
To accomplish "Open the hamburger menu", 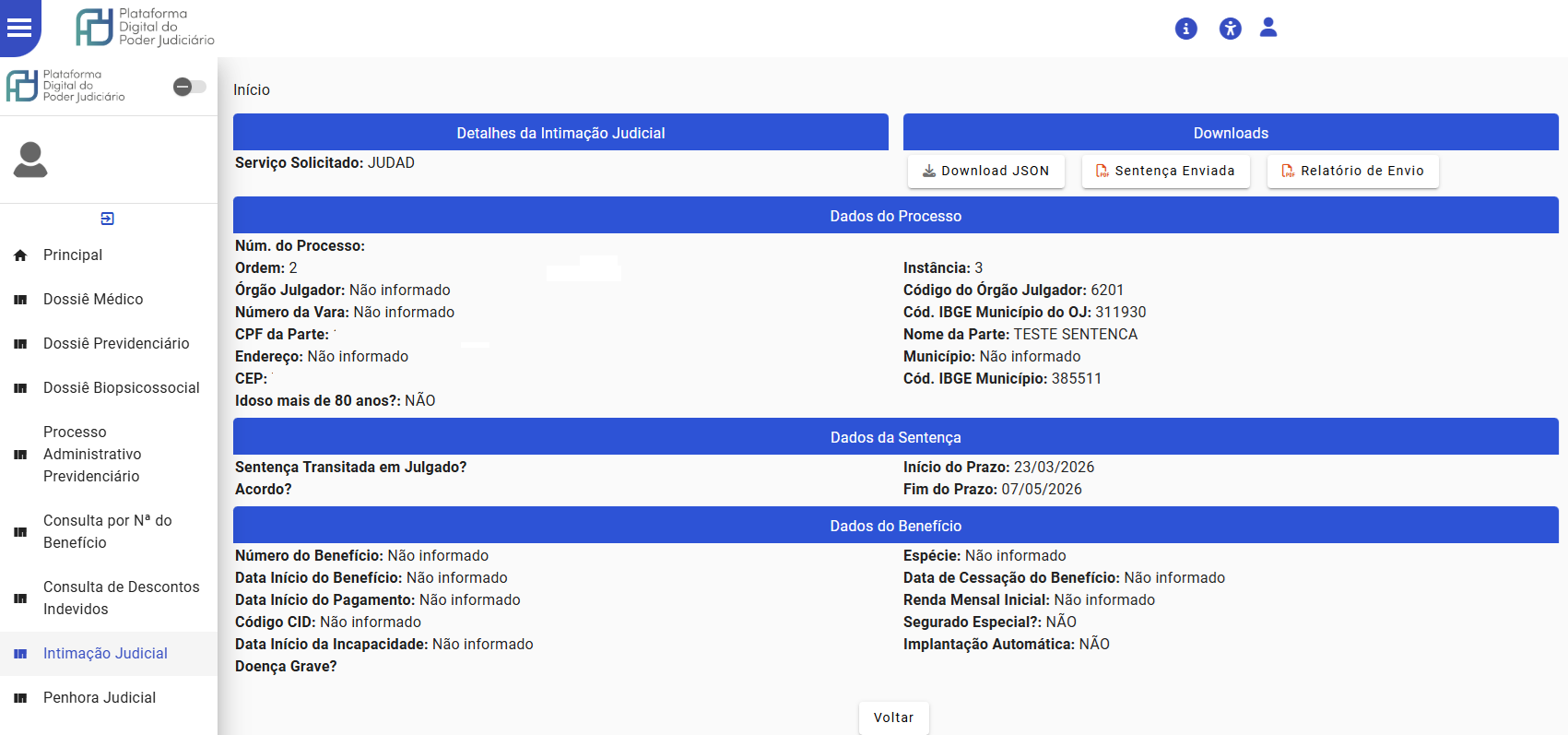I will pos(19,28).
